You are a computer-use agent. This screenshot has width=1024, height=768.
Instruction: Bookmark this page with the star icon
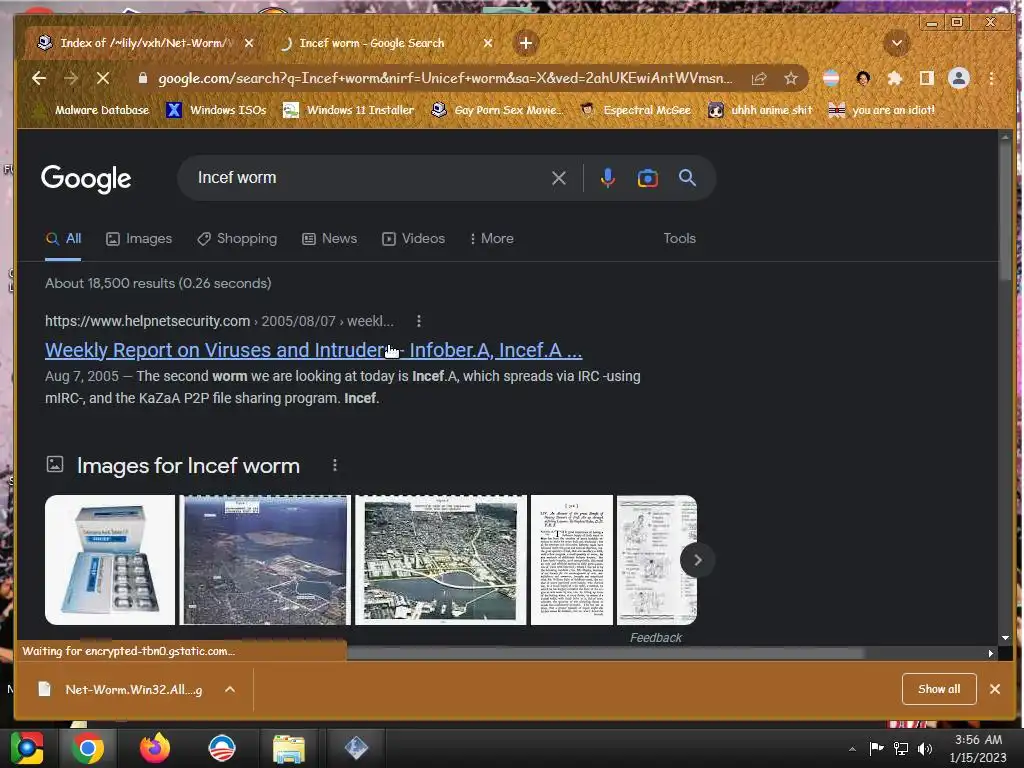tap(791, 78)
